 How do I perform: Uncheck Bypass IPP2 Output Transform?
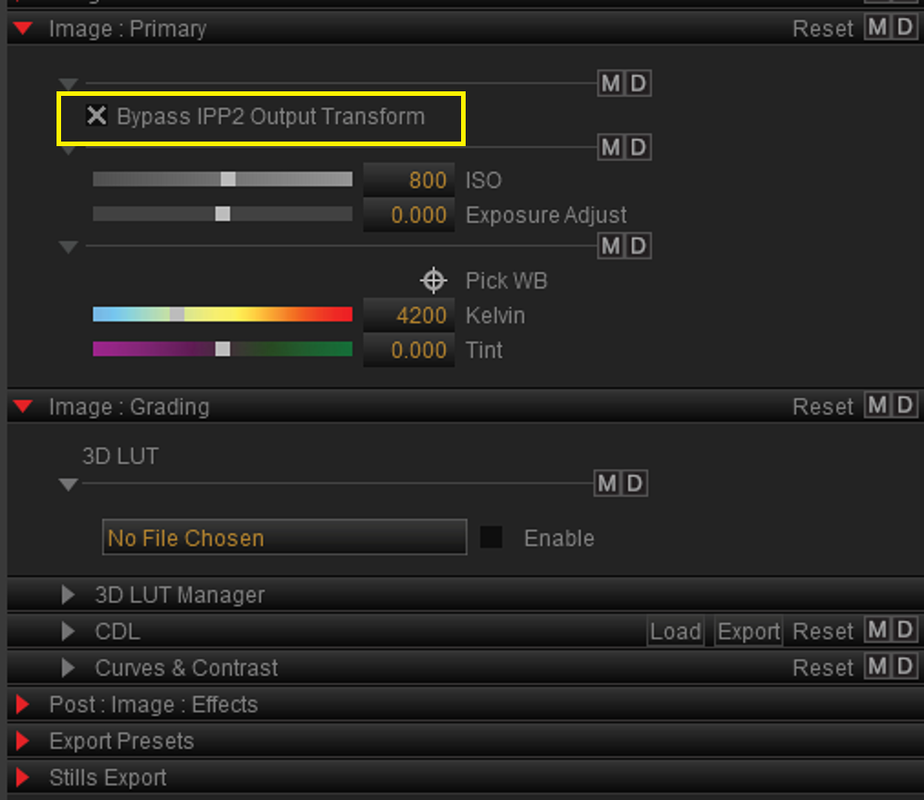tap(97, 115)
